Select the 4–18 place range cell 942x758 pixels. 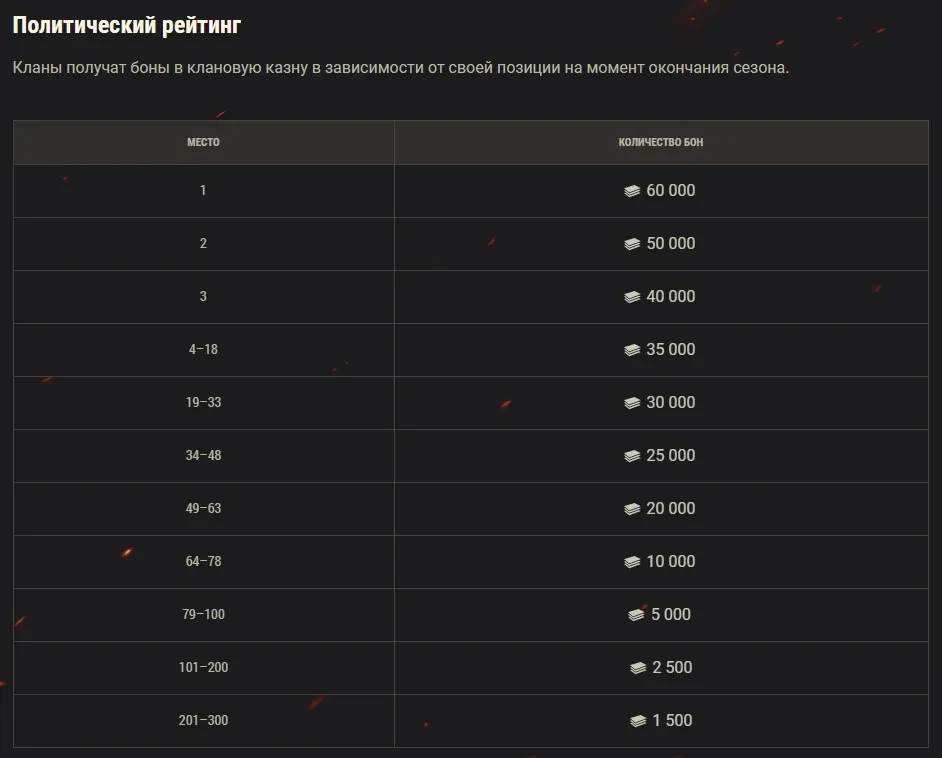[203, 350]
